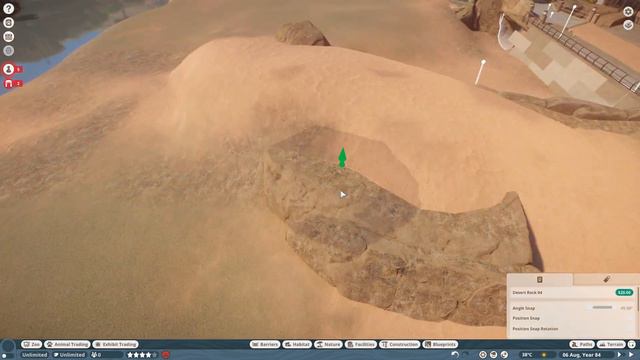Open settings gear at top right
Viewport: 640px width, 360px height.
[x=628, y=11]
